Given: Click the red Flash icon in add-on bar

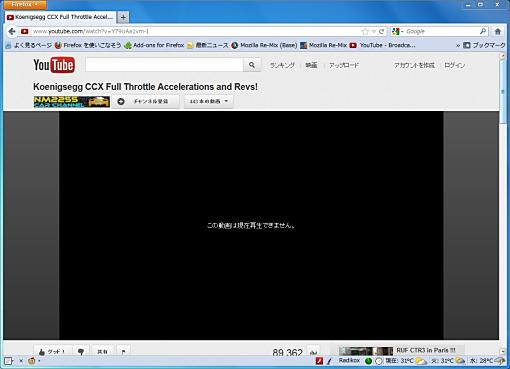Looking at the screenshot, I should 319,361.
